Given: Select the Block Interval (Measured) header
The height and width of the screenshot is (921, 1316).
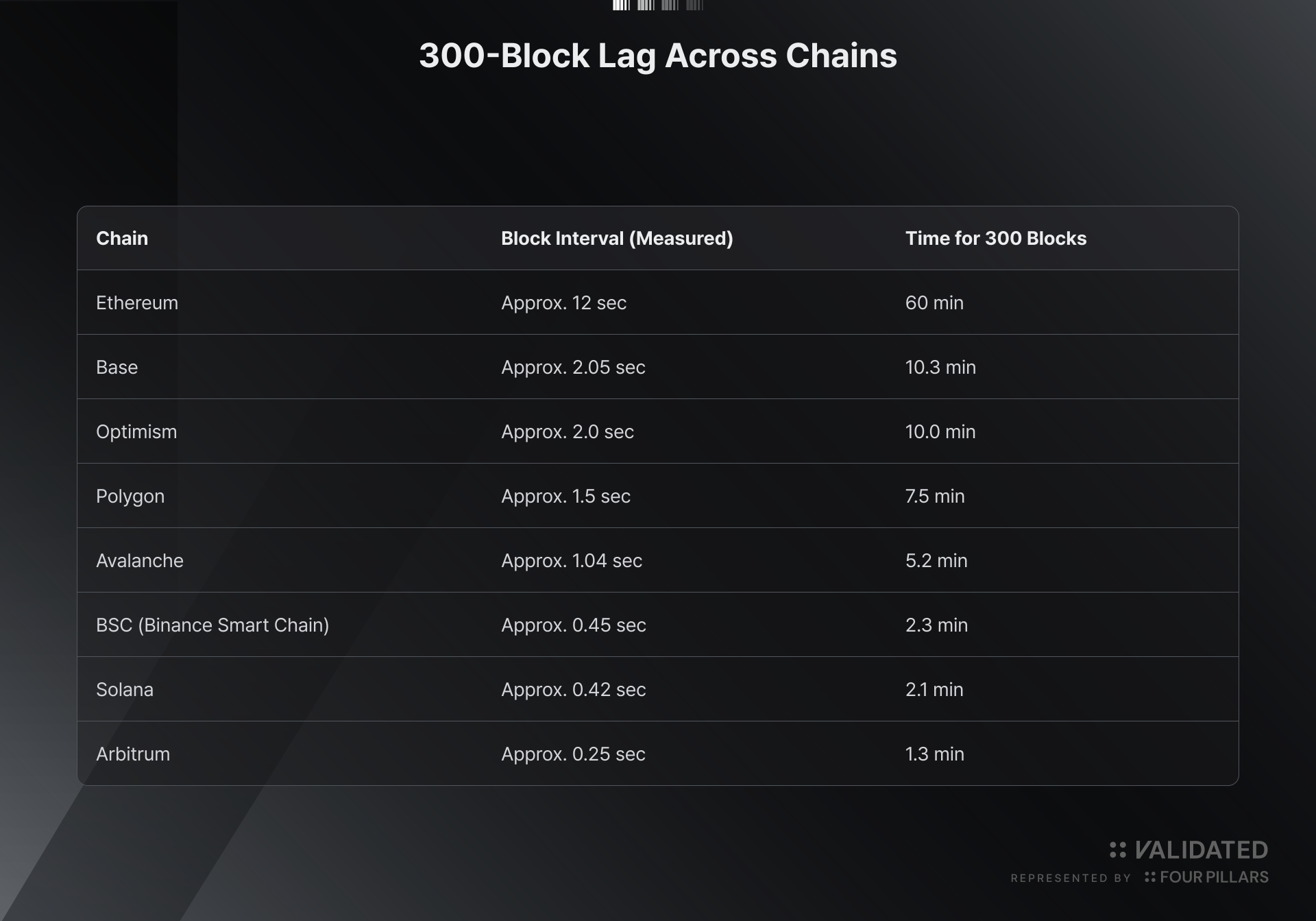Looking at the screenshot, I should pyautogui.click(x=617, y=238).
